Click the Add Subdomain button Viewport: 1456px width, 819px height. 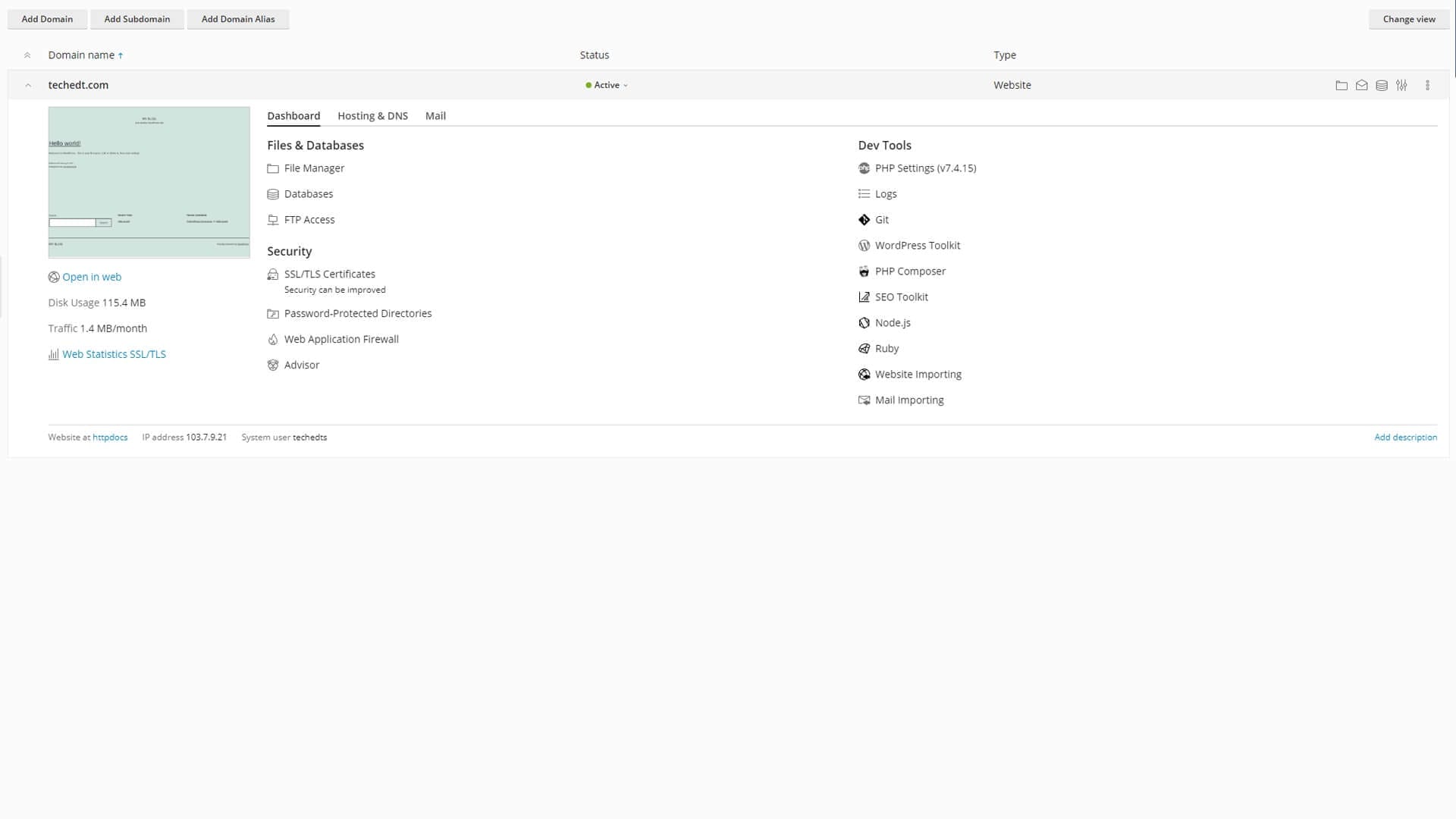click(137, 19)
